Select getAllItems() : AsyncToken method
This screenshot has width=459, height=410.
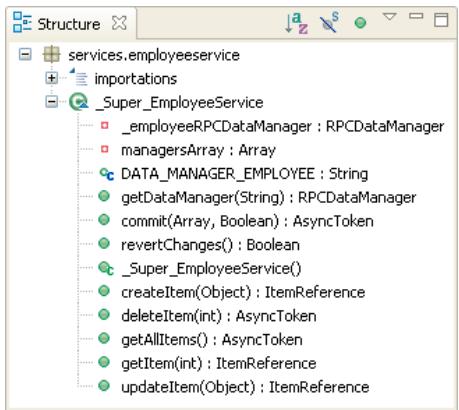pyautogui.click(x=212, y=340)
